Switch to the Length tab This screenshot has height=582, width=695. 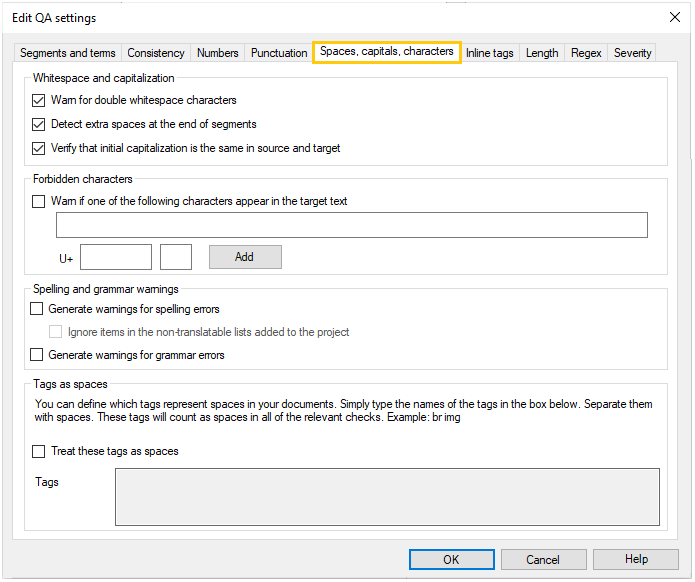pyautogui.click(x=542, y=53)
